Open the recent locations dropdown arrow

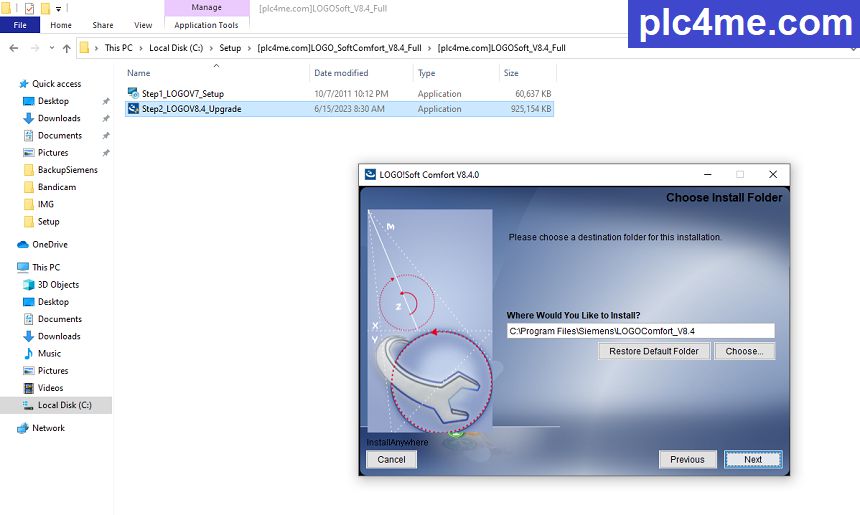52,48
